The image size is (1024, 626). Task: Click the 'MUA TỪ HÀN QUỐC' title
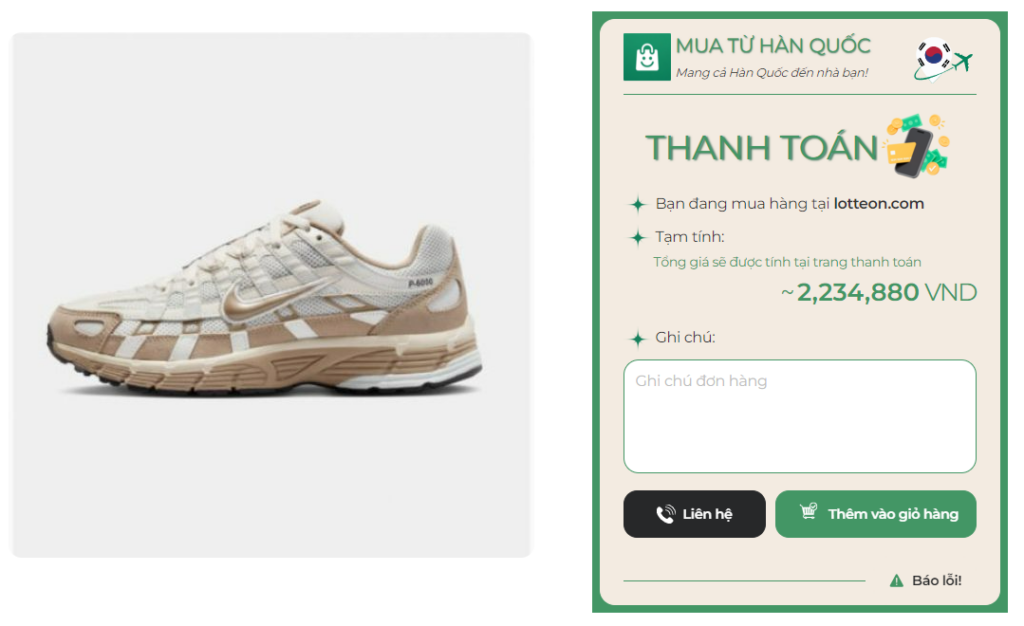[772, 46]
